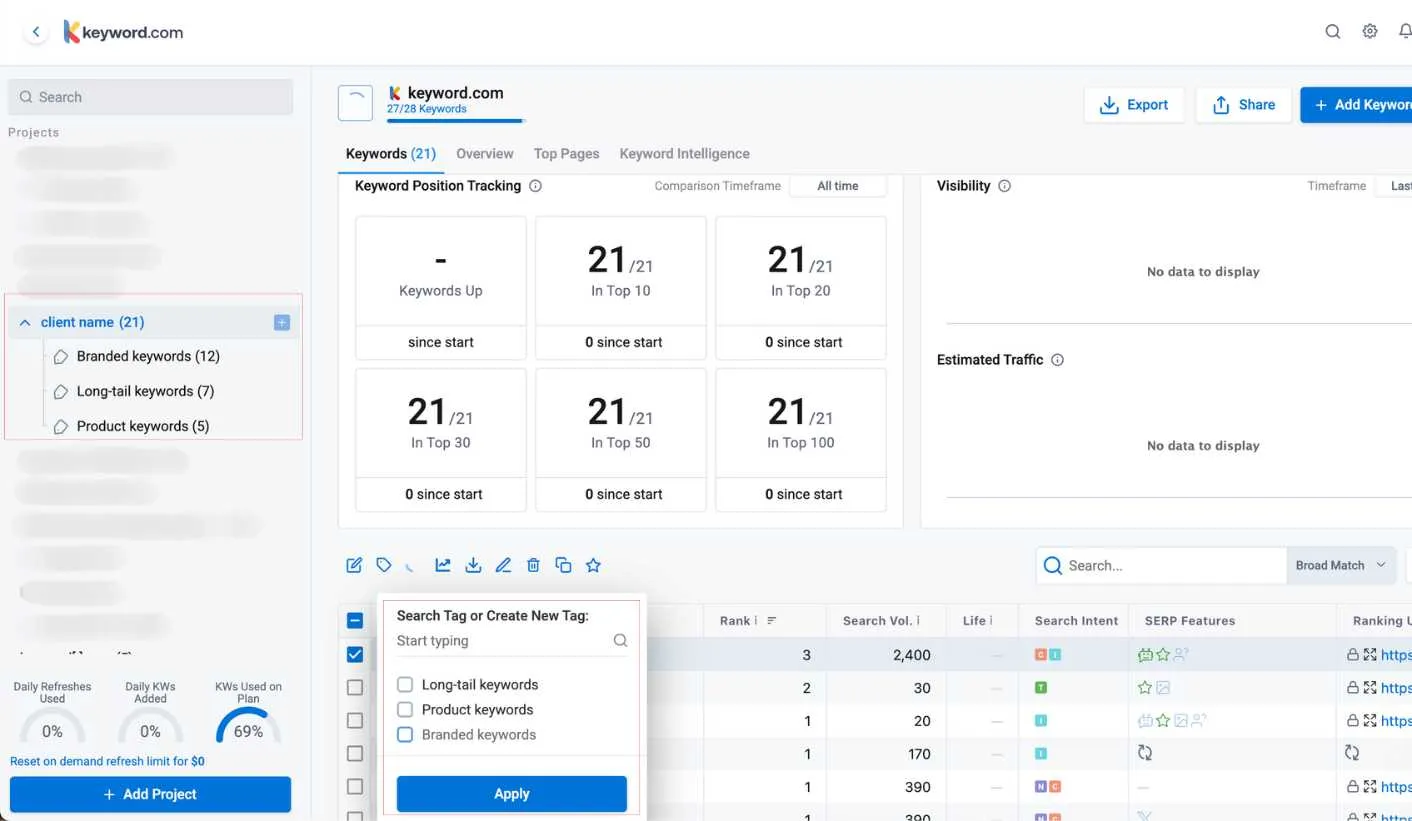
Task: Tick the Branded keywords tag checkbox
Action: [x=405, y=735]
